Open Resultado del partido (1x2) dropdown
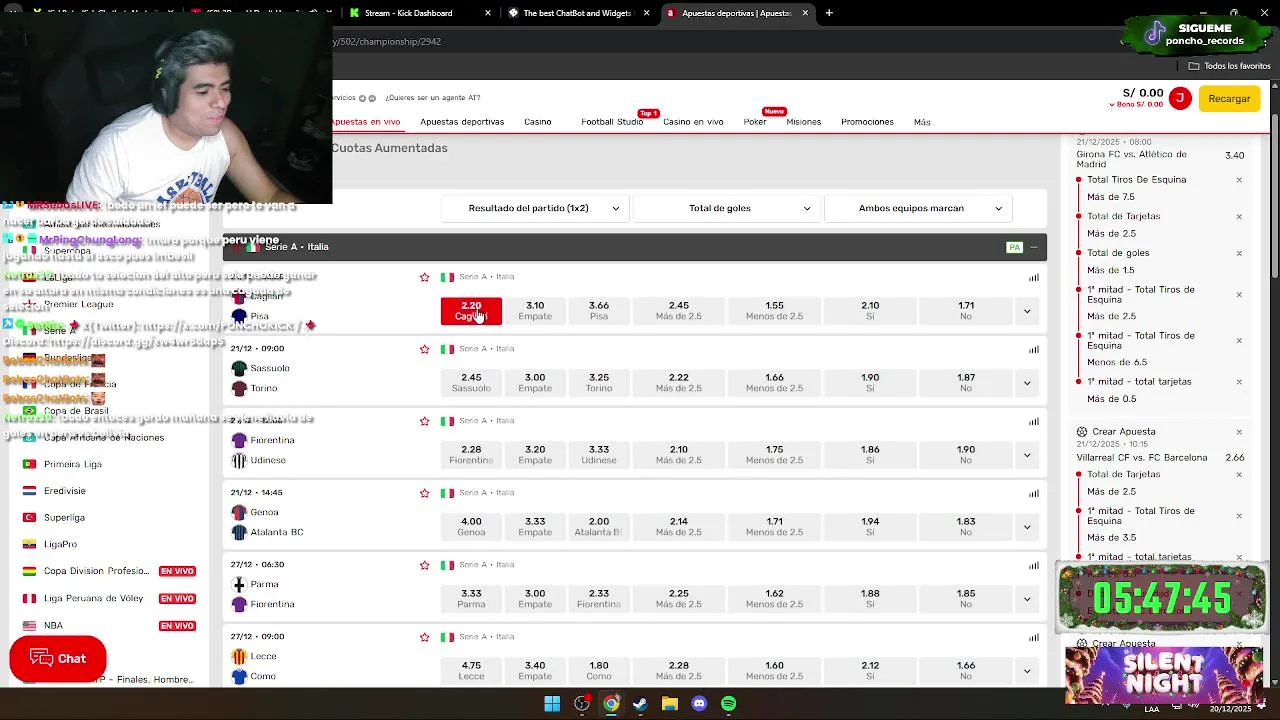Screen dimensions: 1280x720 (x=536, y=208)
